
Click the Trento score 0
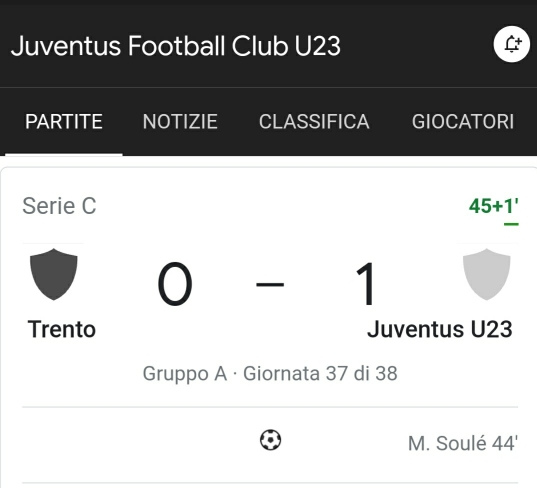[x=175, y=284]
